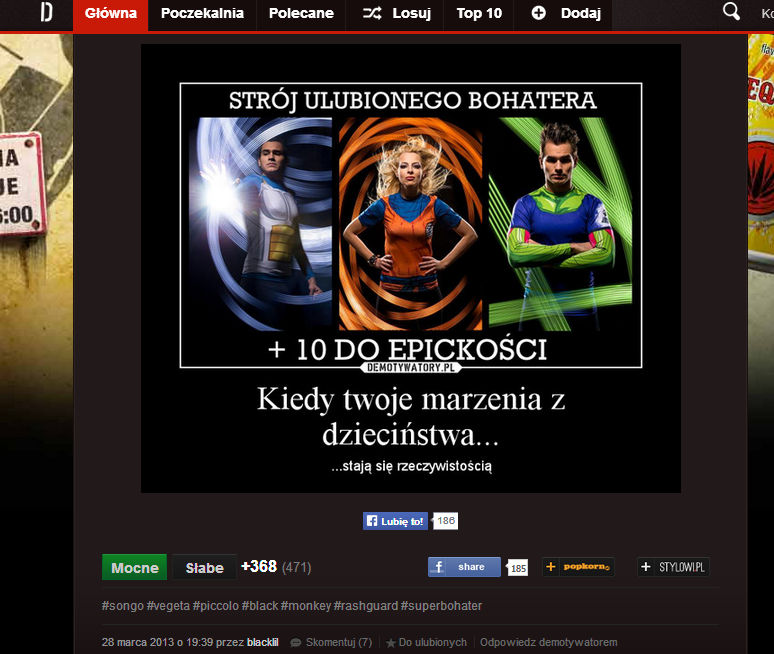Click the plus icon next to Dodaj
The image size is (774, 654).
[x=539, y=14]
